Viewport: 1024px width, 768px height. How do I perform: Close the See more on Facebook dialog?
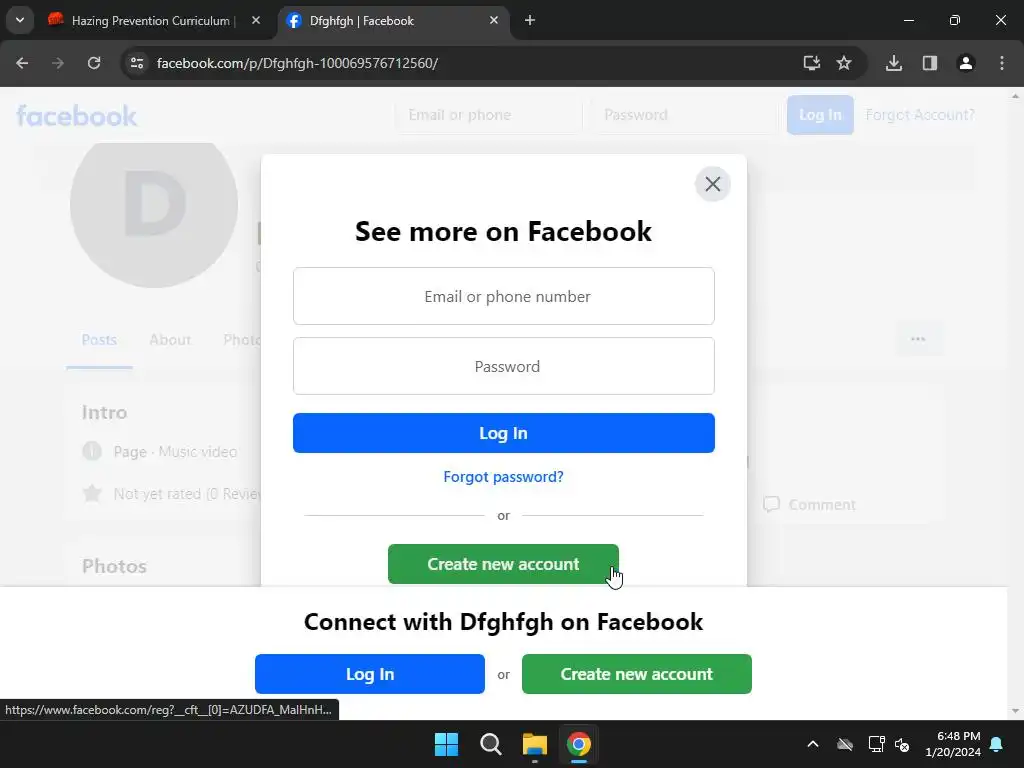coord(712,184)
